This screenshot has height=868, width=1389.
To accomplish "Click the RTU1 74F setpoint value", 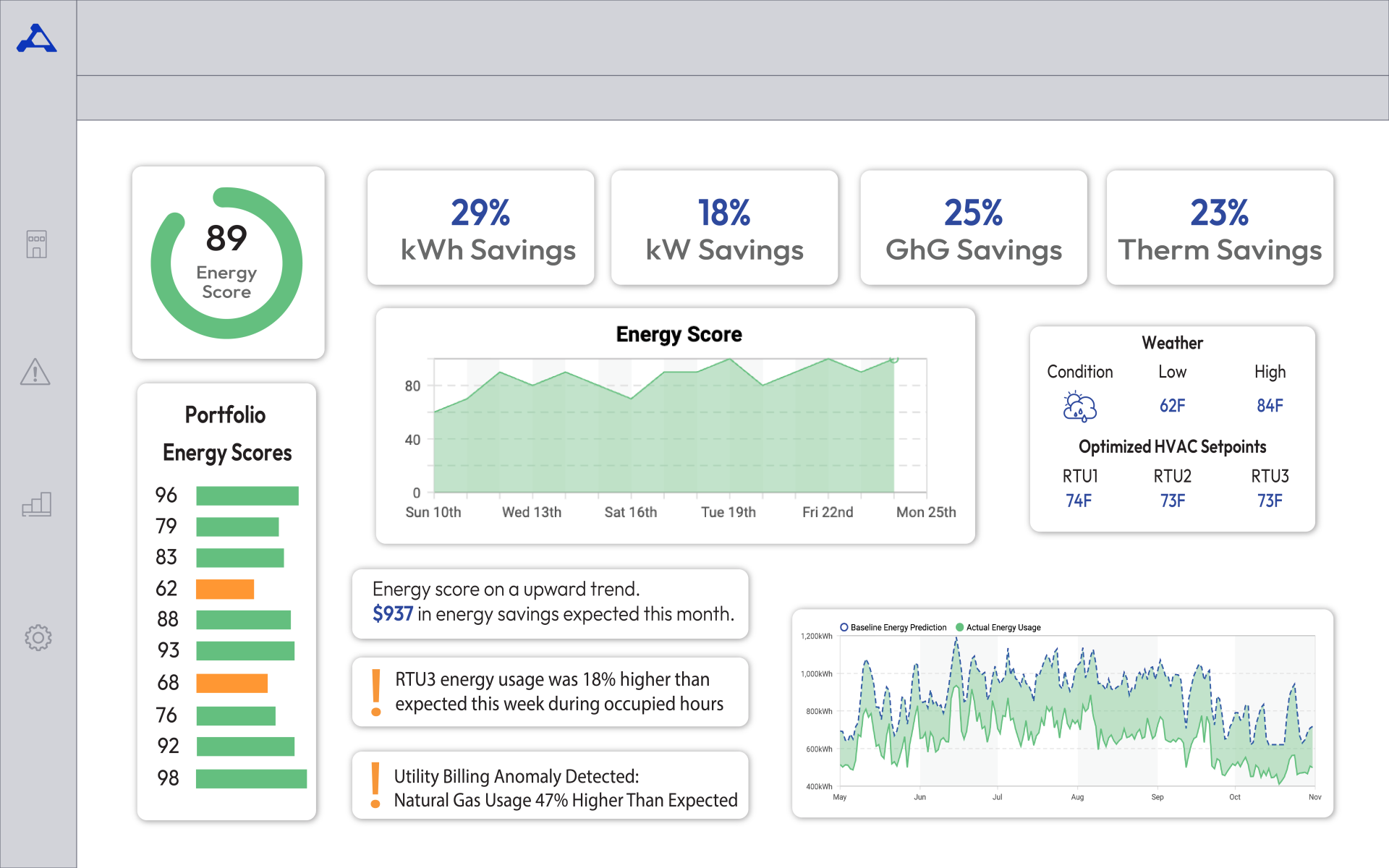I will point(1078,501).
